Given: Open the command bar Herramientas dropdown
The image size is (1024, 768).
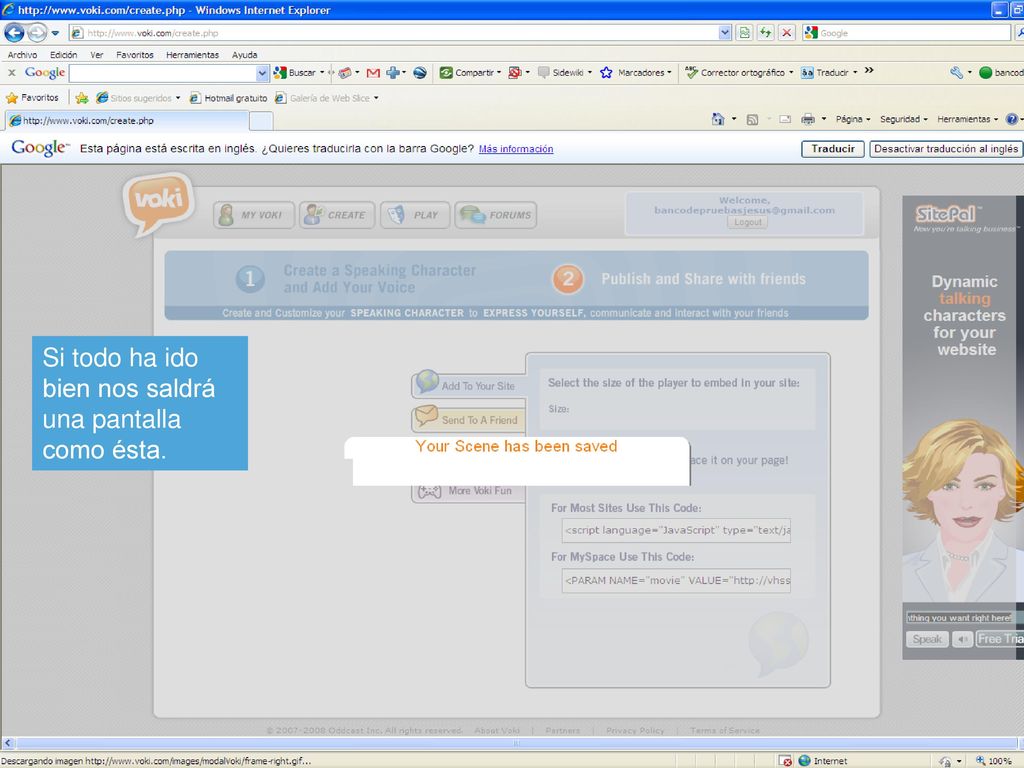Looking at the screenshot, I should pos(968,119).
